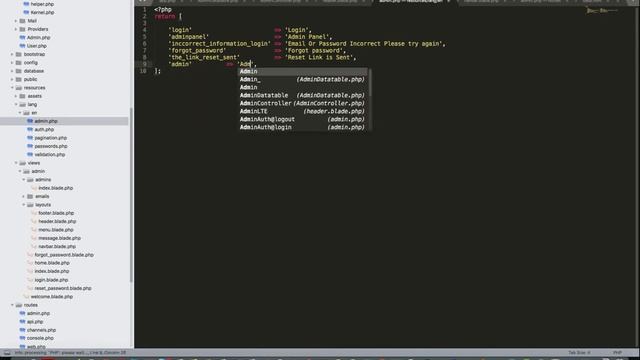Collapse the layouts folder arrow
Viewport: 640px width, 360px height.
(24, 204)
